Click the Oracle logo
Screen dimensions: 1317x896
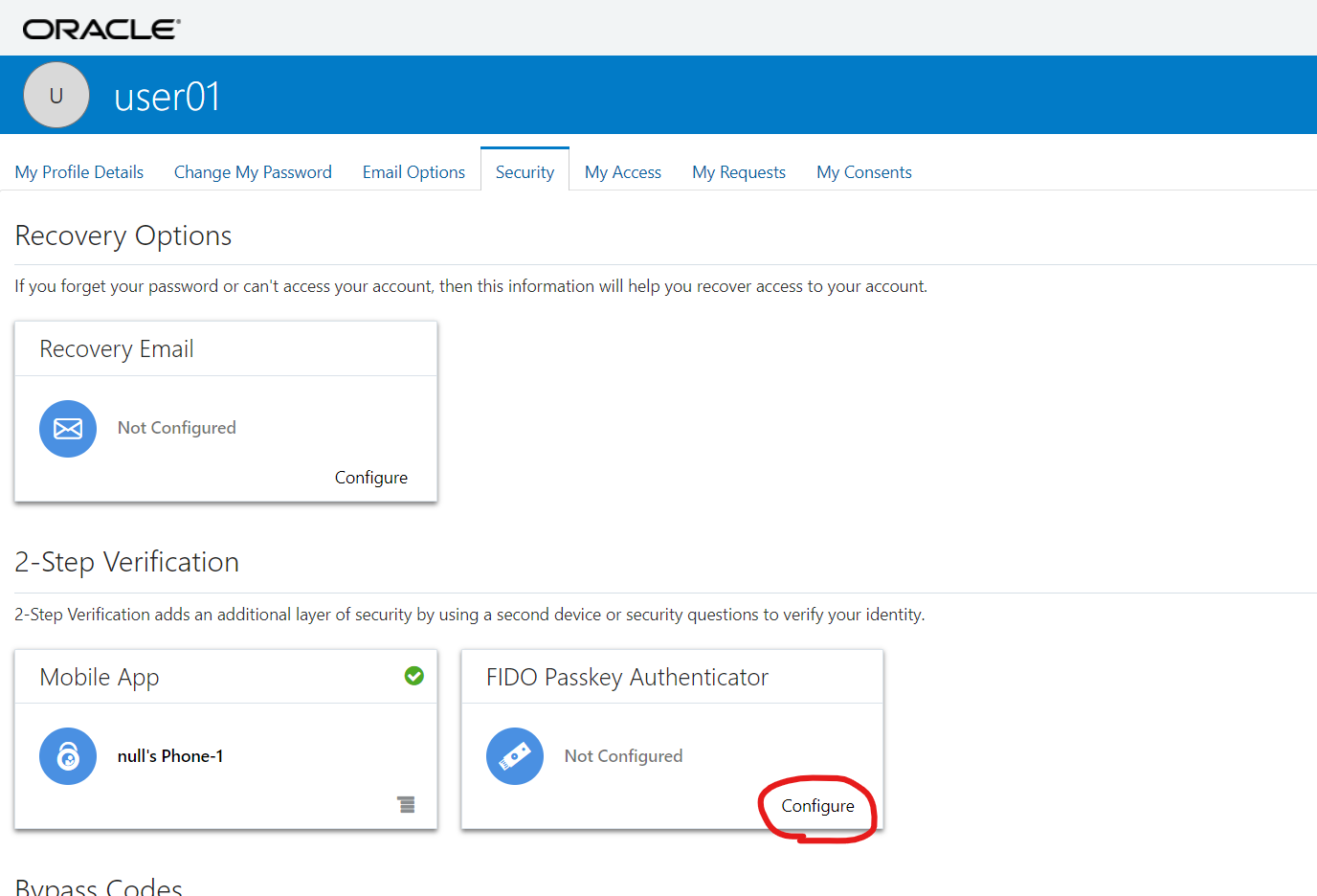coord(101,30)
